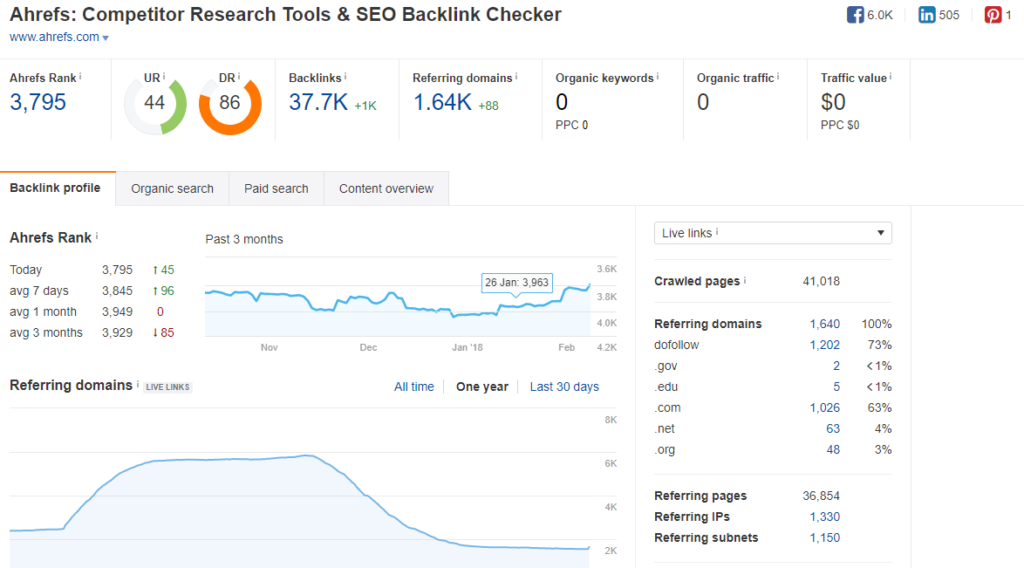
Task: Open the 1,202 dofollow domains count
Action: tap(825, 345)
